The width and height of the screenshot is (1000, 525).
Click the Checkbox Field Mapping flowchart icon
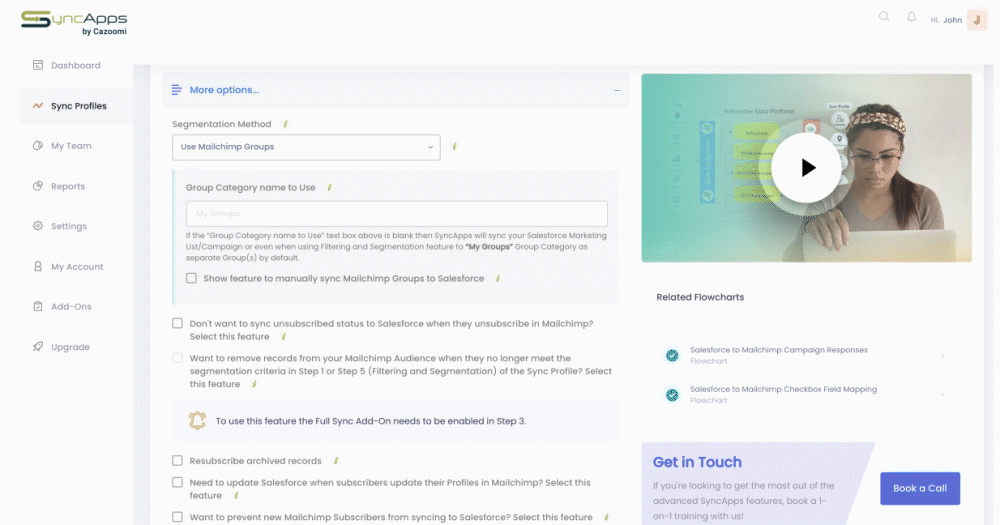pos(672,395)
